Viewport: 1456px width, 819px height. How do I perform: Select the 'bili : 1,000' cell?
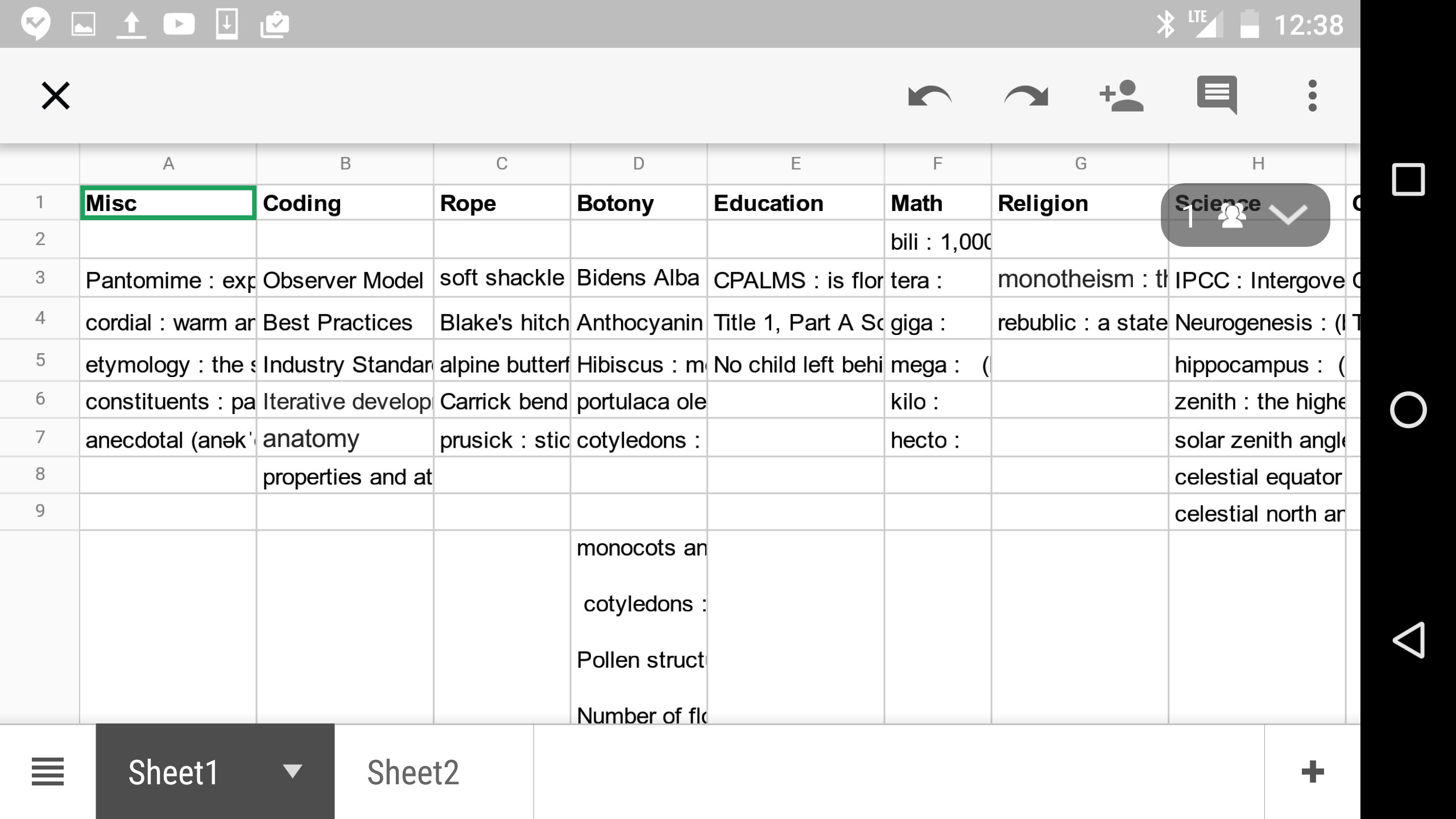(938, 239)
